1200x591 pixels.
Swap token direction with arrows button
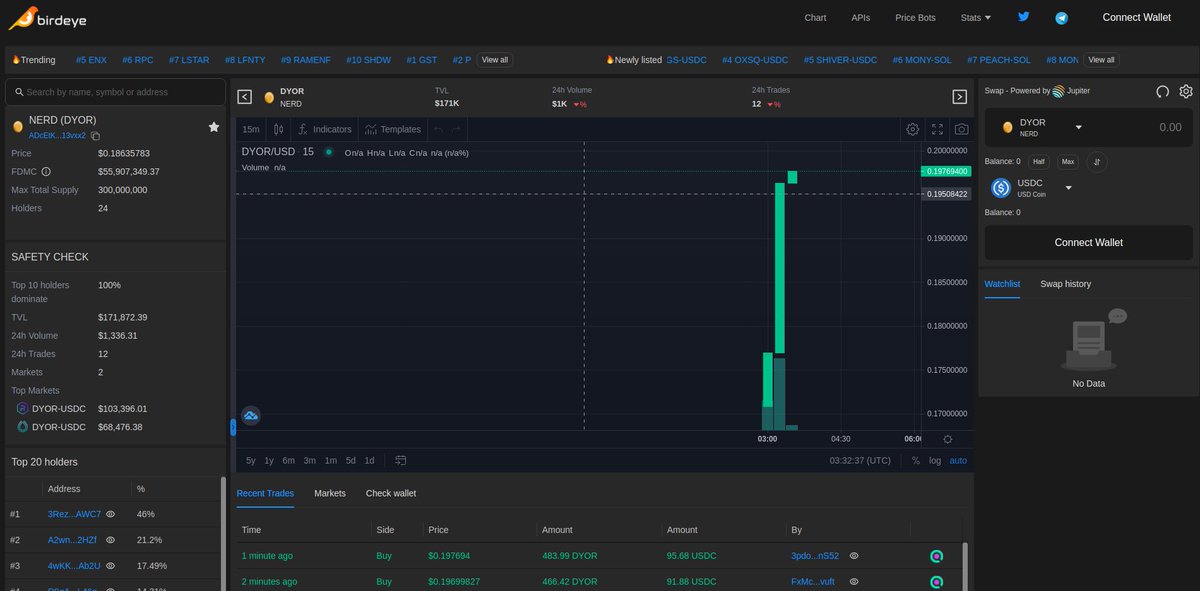[1097, 162]
